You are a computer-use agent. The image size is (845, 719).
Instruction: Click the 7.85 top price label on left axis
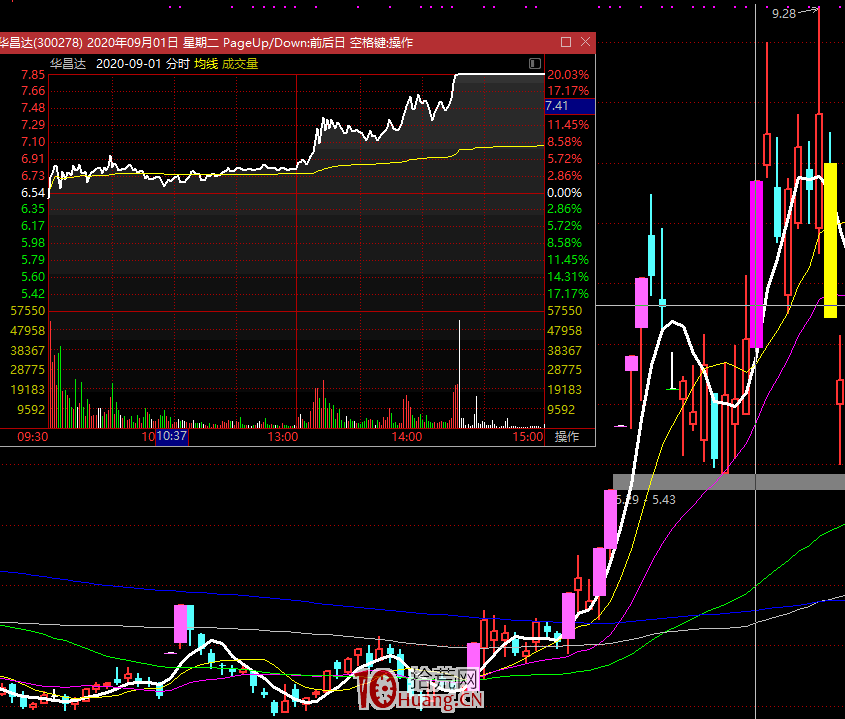point(32,75)
